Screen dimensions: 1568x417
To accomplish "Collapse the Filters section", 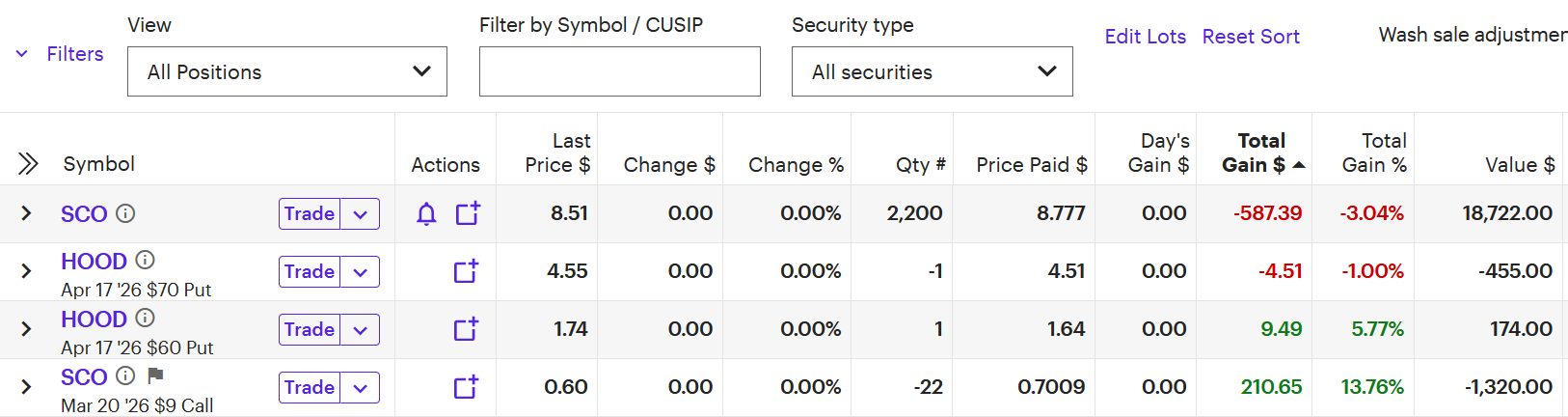I will pos(60,54).
